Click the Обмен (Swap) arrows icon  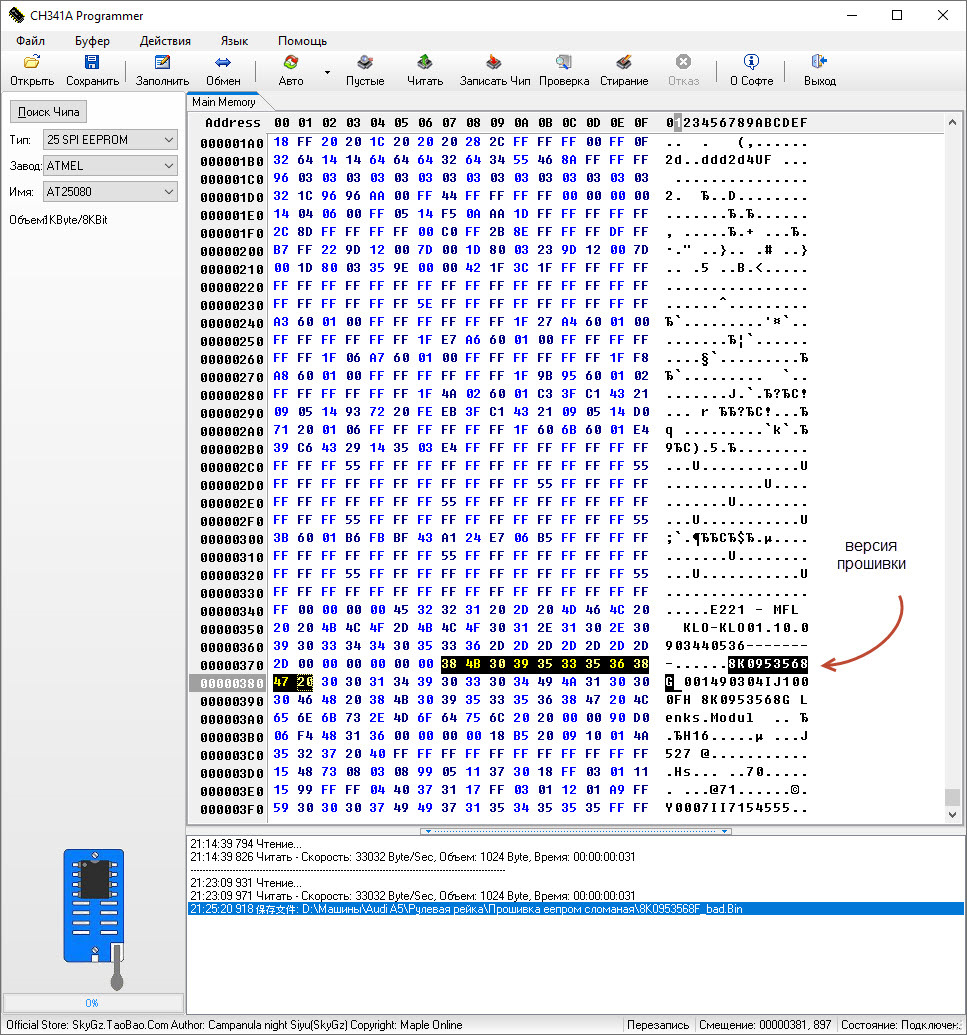223,63
